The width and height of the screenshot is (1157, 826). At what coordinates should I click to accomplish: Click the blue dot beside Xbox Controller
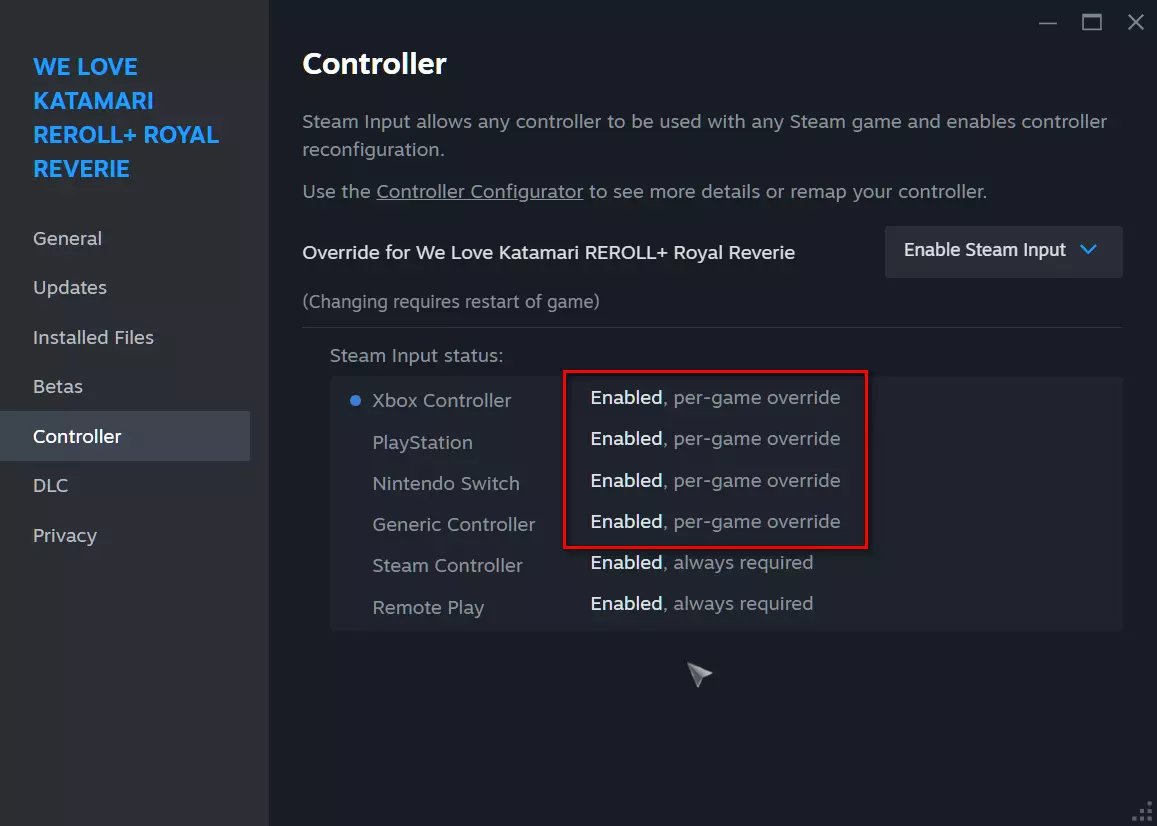coord(355,401)
